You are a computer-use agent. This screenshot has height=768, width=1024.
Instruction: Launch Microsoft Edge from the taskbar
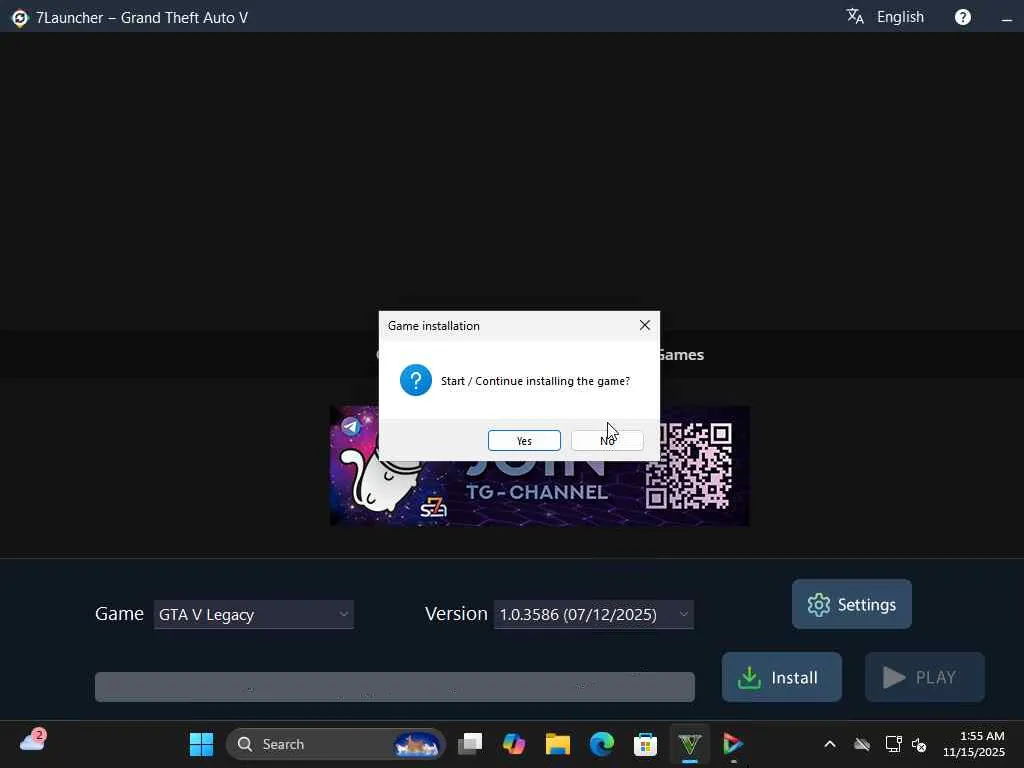601,744
